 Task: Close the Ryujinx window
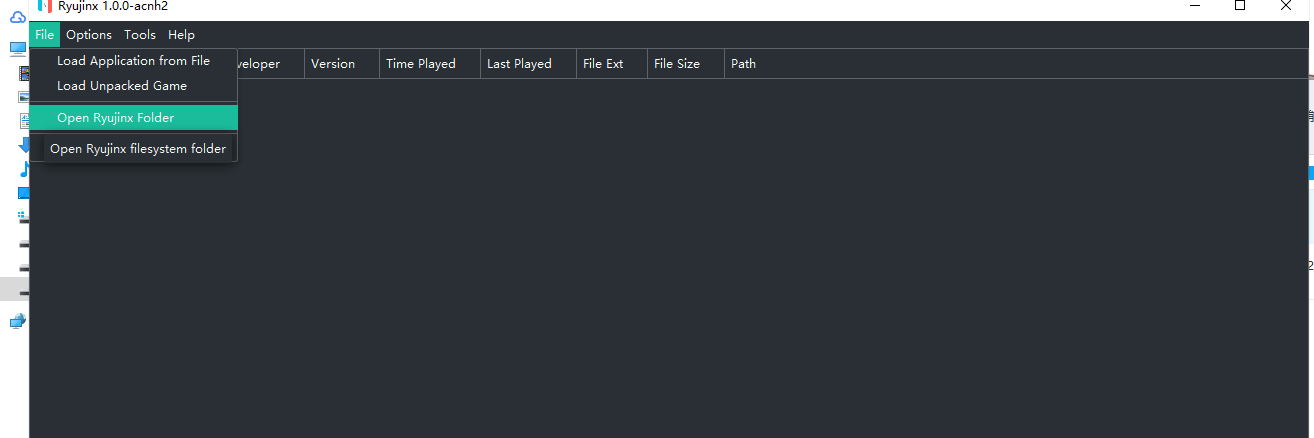1287,6
